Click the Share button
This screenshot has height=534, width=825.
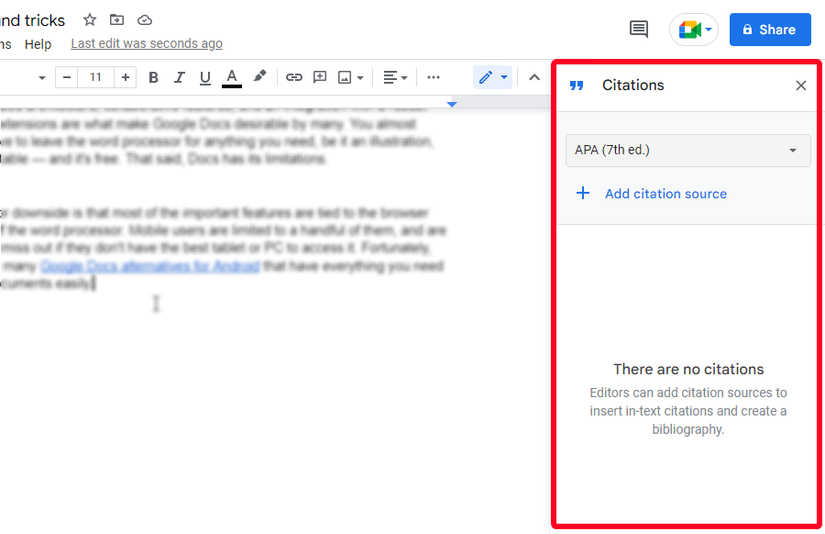point(770,29)
